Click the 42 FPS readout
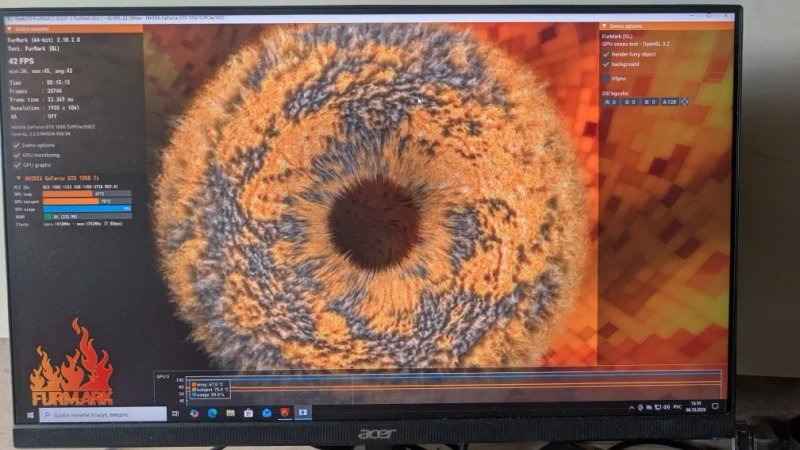The width and height of the screenshot is (800, 450). pyautogui.click(x=21, y=61)
